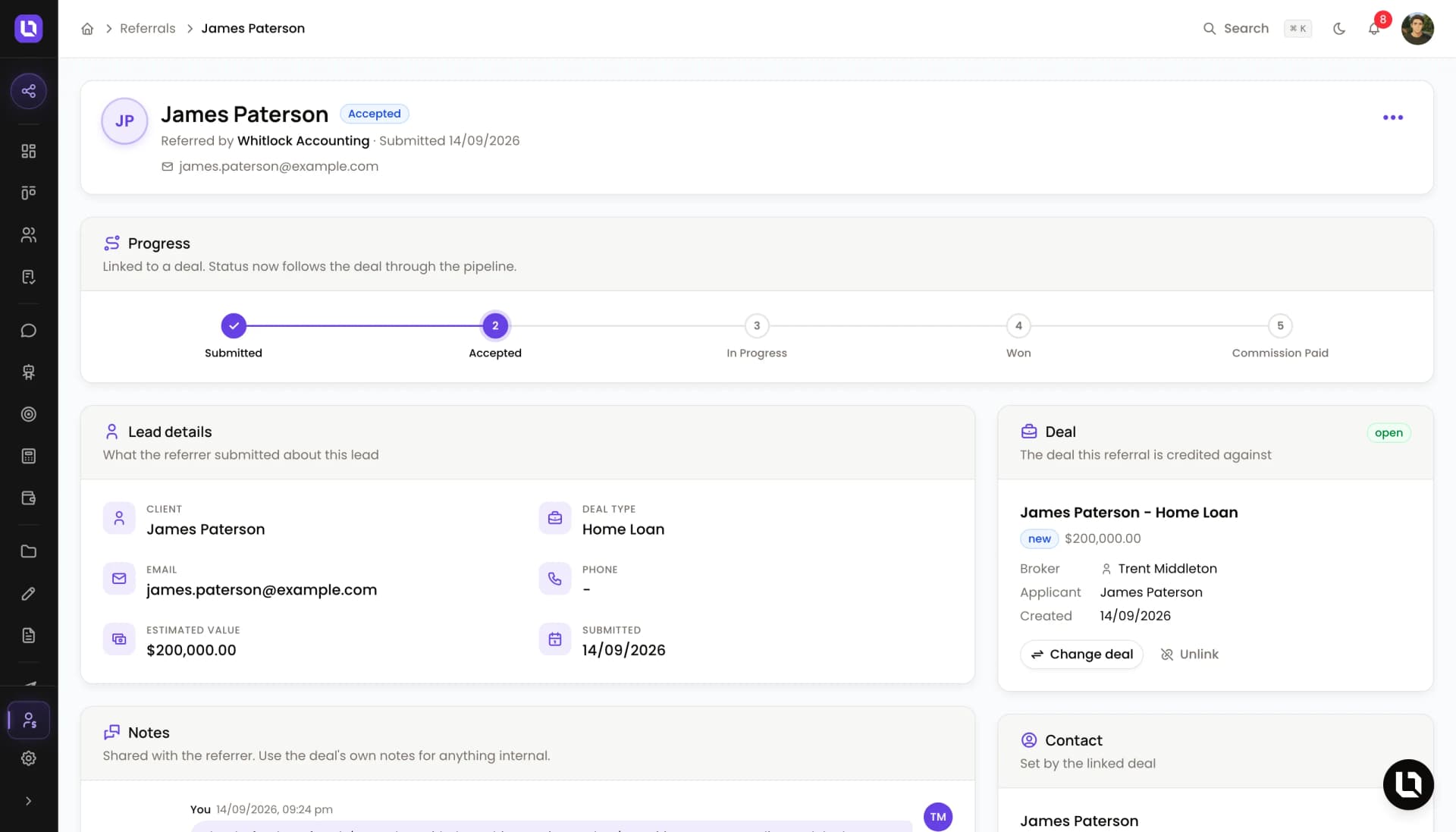Navigate to Referrals in the breadcrumb
1456x832 pixels.
[148, 28]
